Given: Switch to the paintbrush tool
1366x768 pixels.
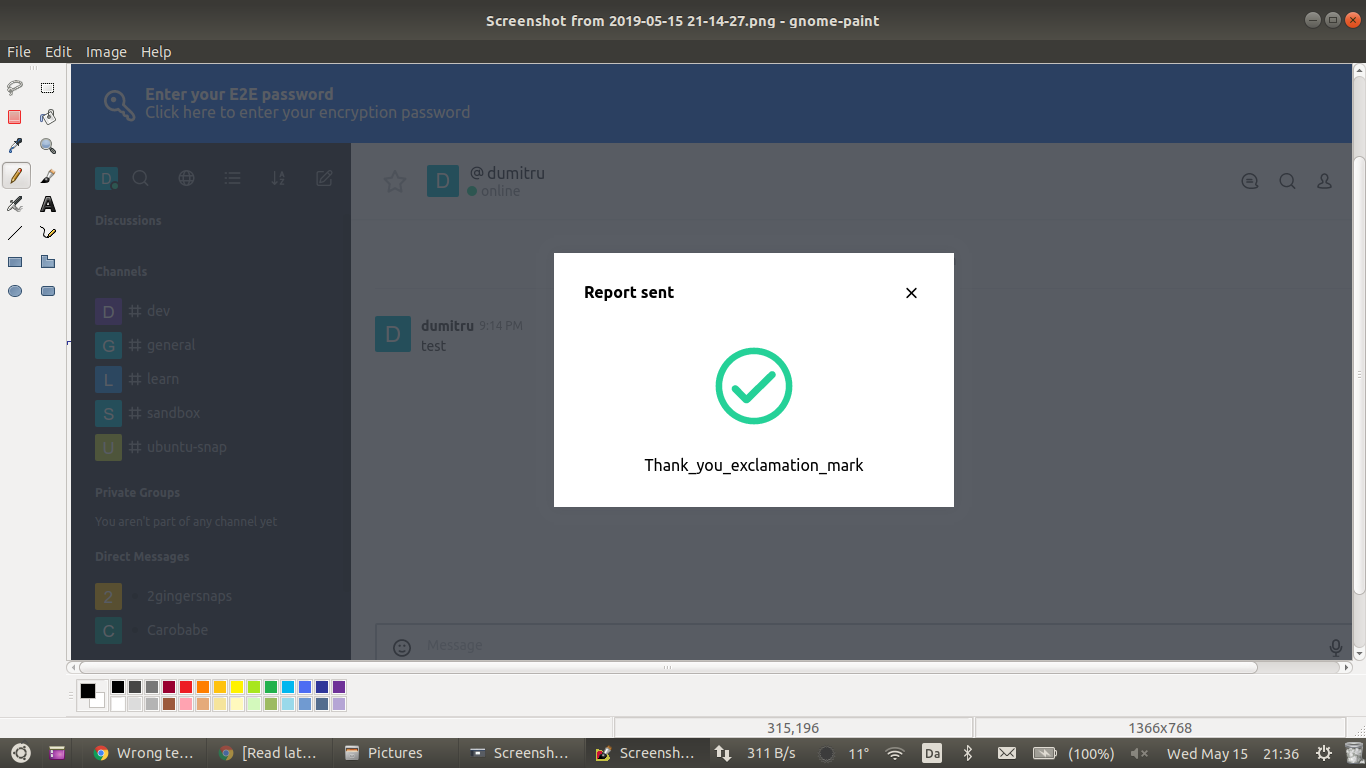Looking at the screenshot, I should (x=47, y=176).
